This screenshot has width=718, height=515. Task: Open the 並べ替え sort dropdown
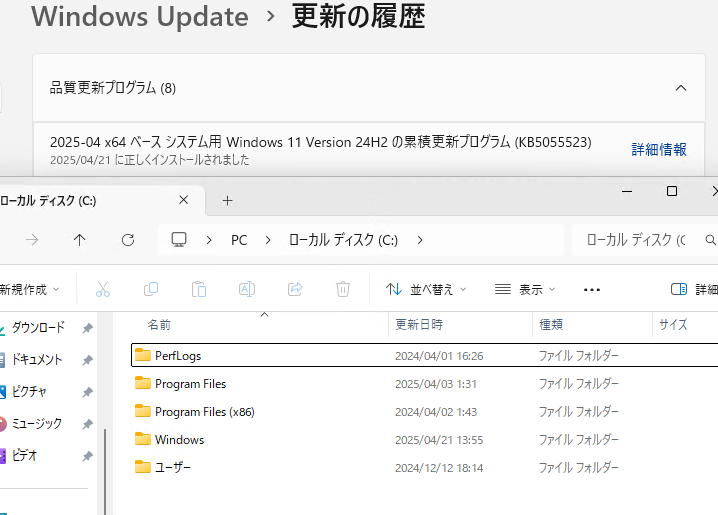point(426,289)
